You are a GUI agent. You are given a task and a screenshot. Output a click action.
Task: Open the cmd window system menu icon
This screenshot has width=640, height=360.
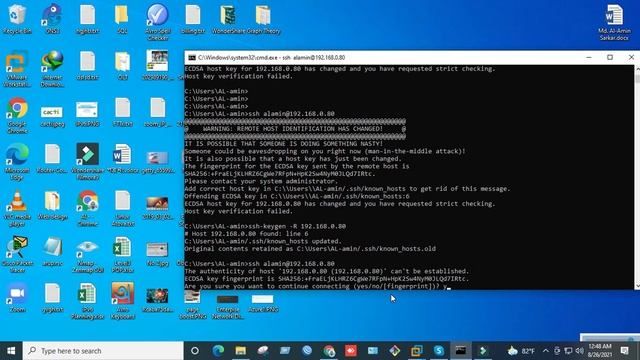[x=192, y=58]
